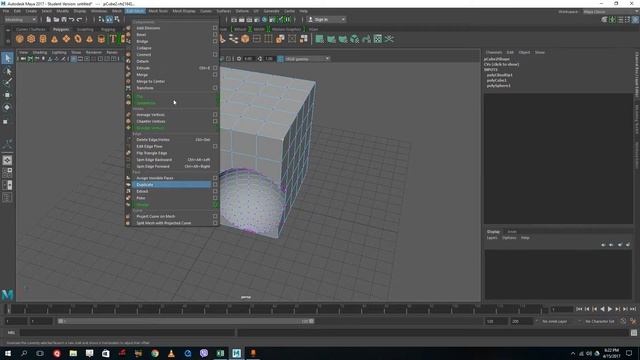Create a polygon sphere from shelf

point(20,39)
